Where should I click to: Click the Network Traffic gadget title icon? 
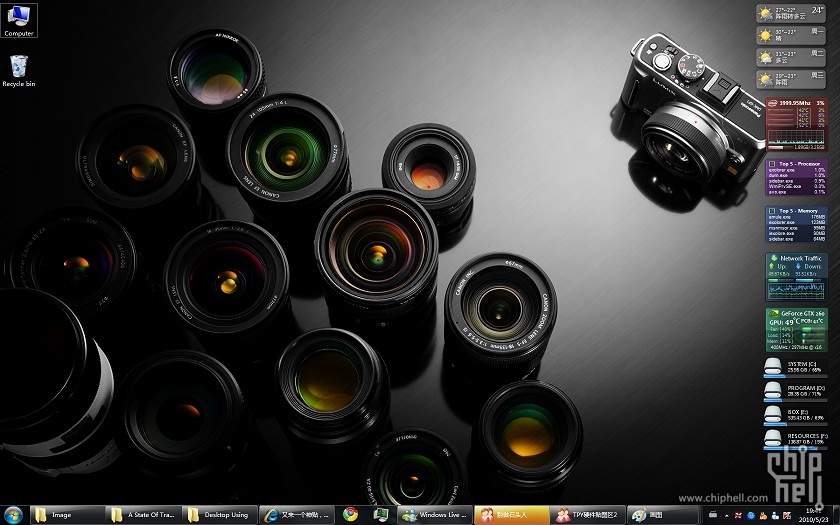coord(772,258)
